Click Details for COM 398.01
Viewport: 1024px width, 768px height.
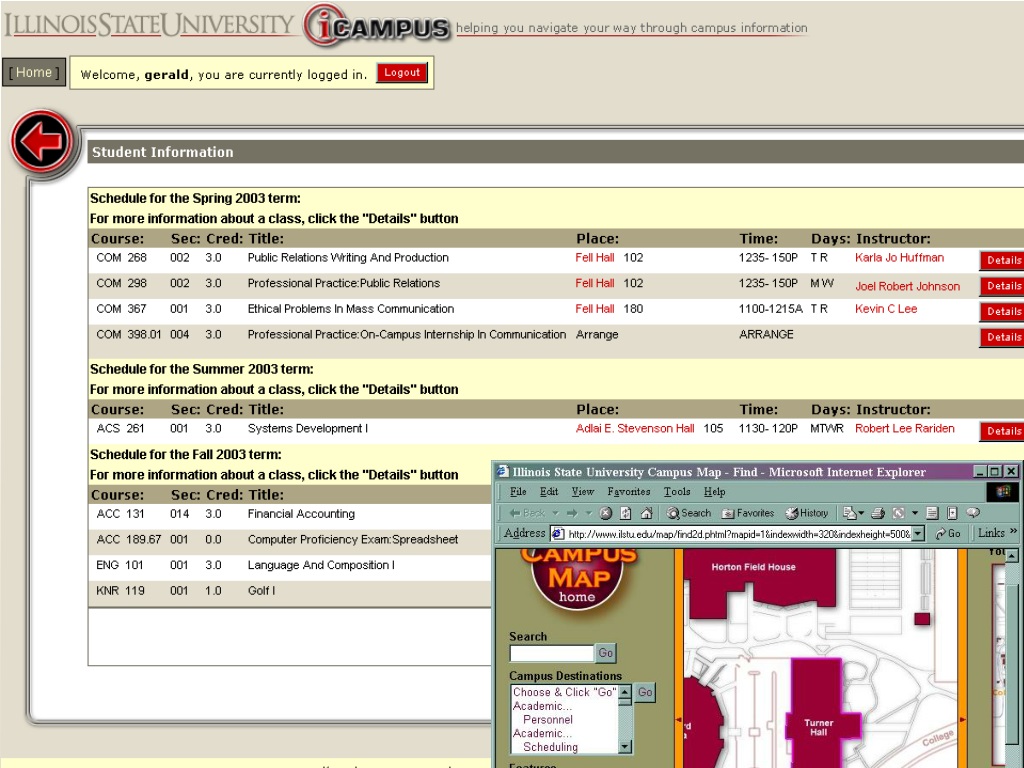click(1003, 336)
